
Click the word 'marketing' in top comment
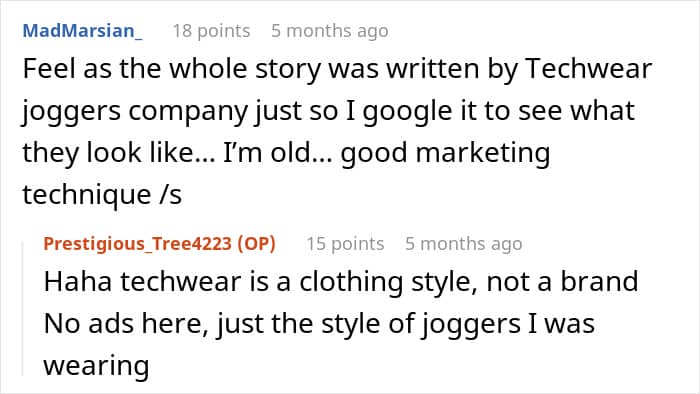483,154
